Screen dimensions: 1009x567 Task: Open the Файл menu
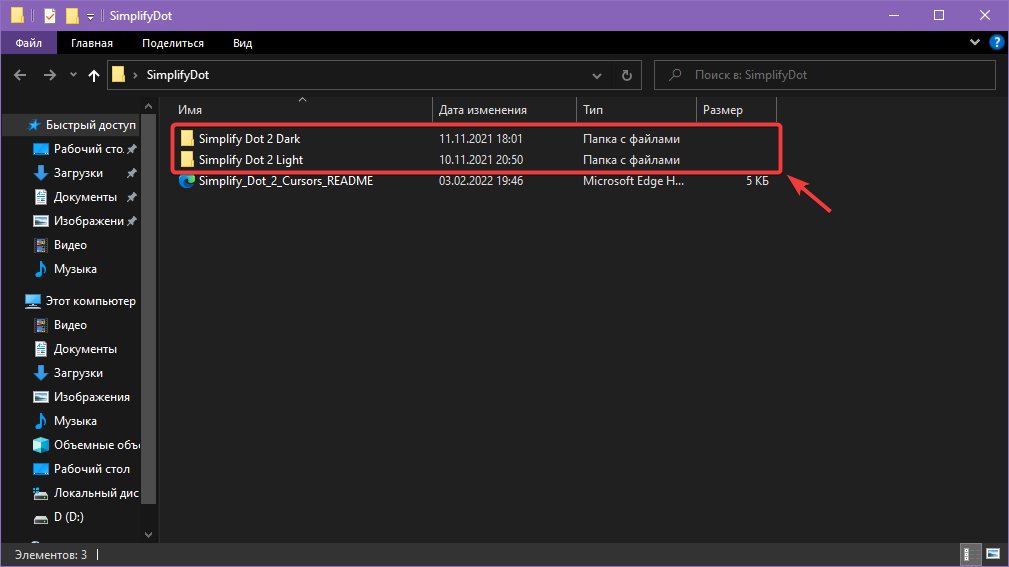[29, 43]
